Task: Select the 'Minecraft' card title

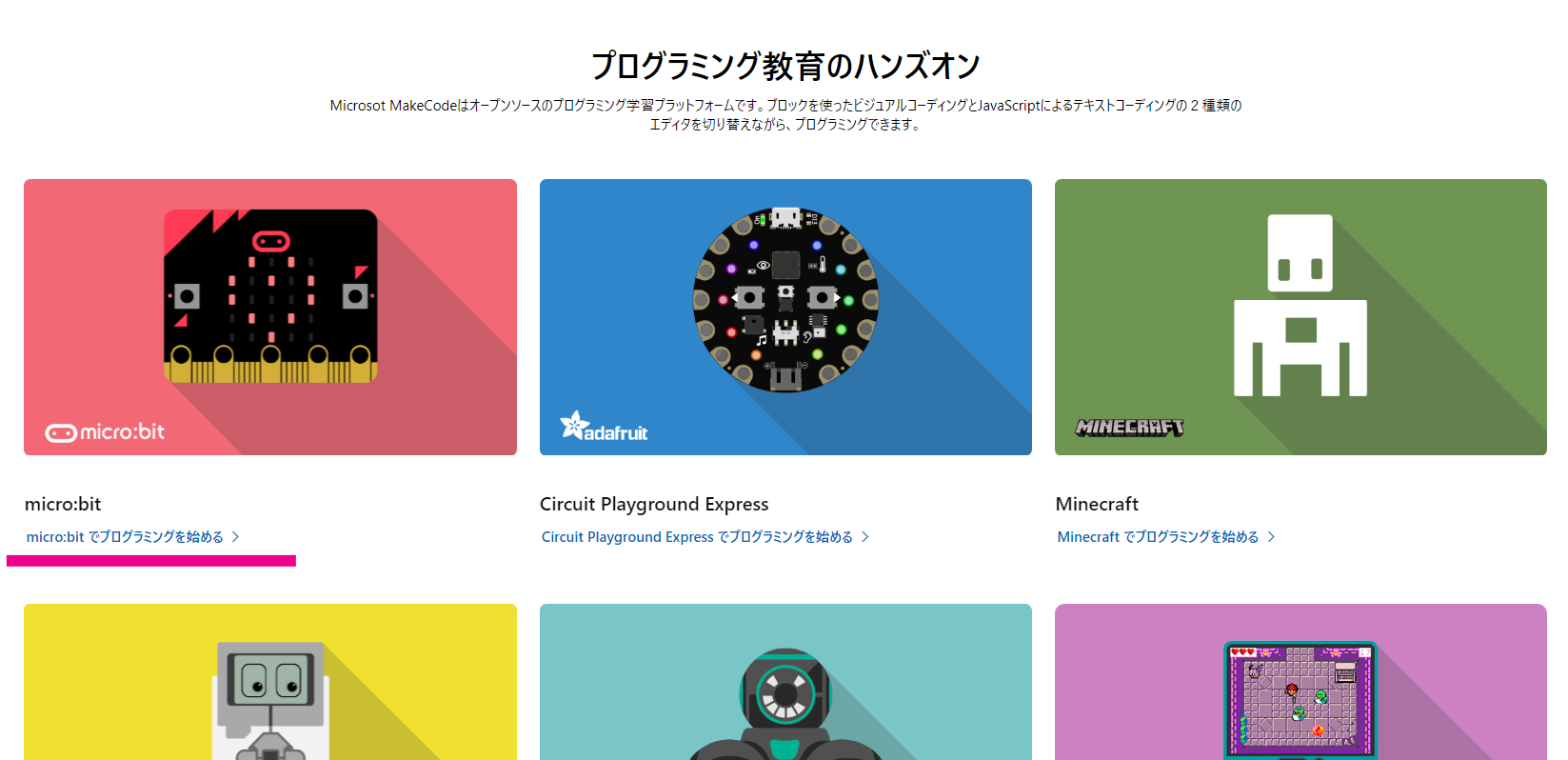Action: coord(1097,504)
